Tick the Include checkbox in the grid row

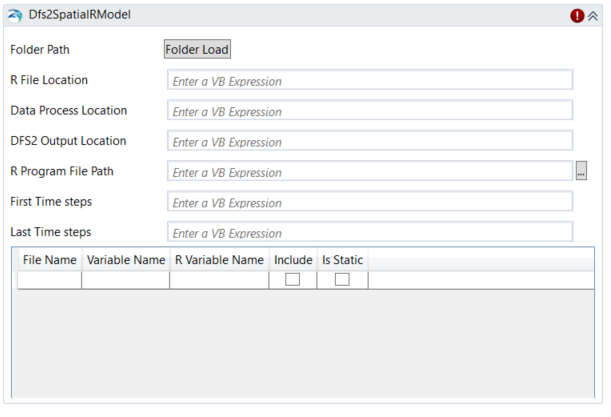292,279
